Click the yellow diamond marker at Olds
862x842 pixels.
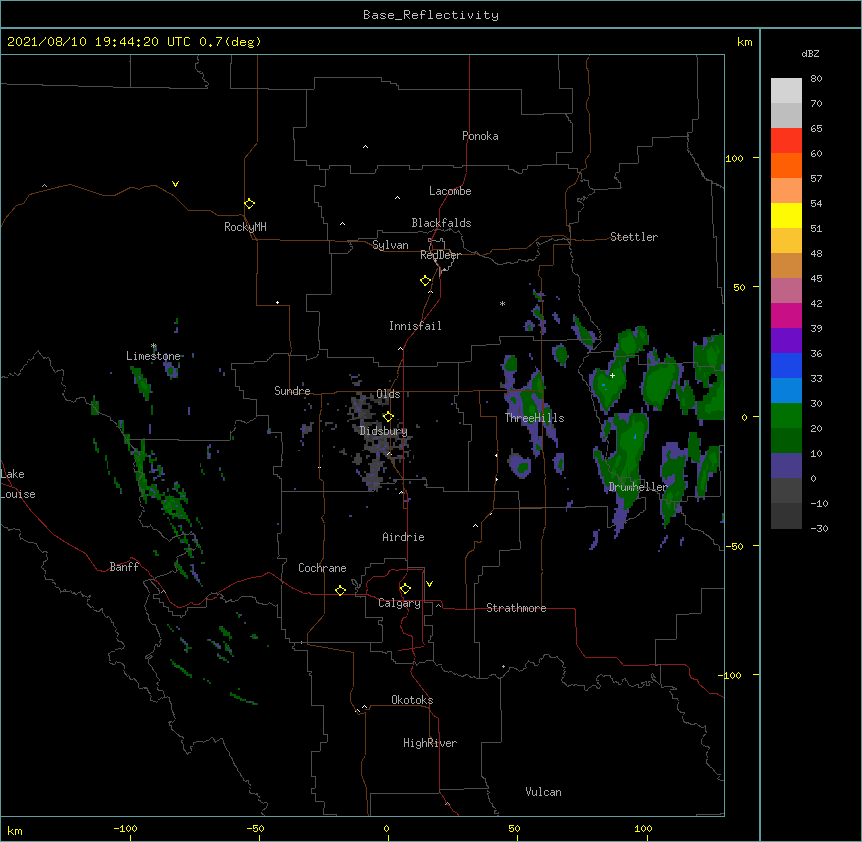point(388,416)
